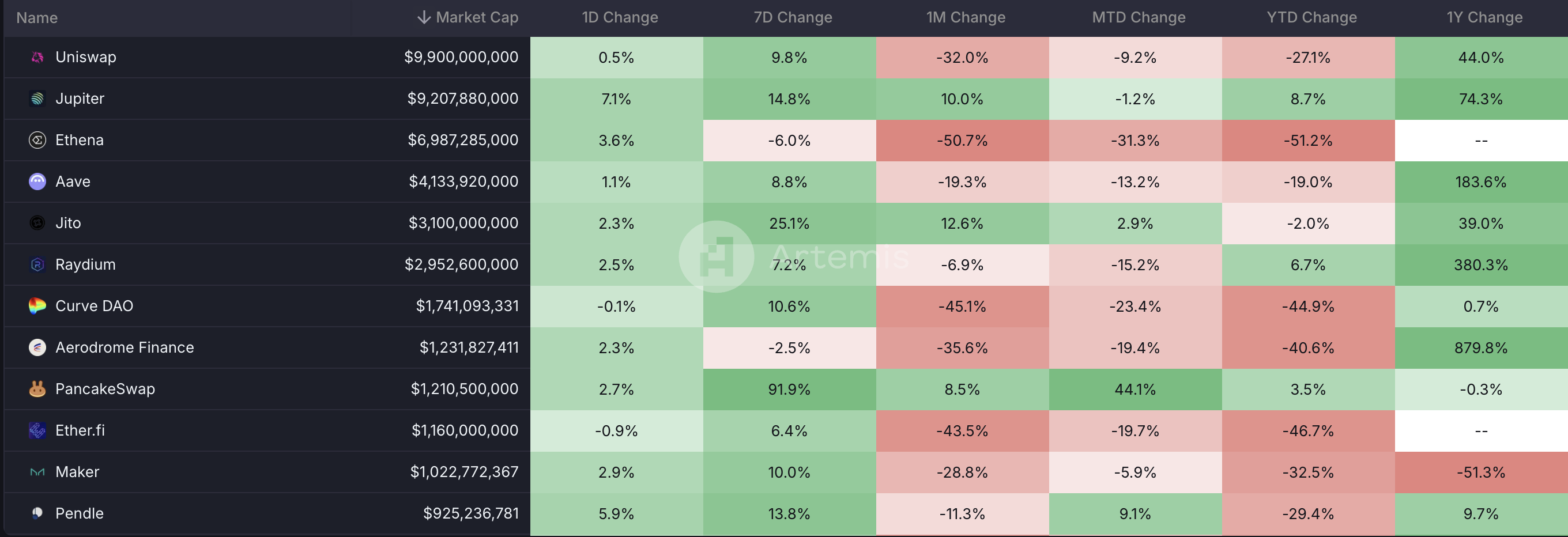Click the PancakeSwap bunny icon

(x=37, y=388)
